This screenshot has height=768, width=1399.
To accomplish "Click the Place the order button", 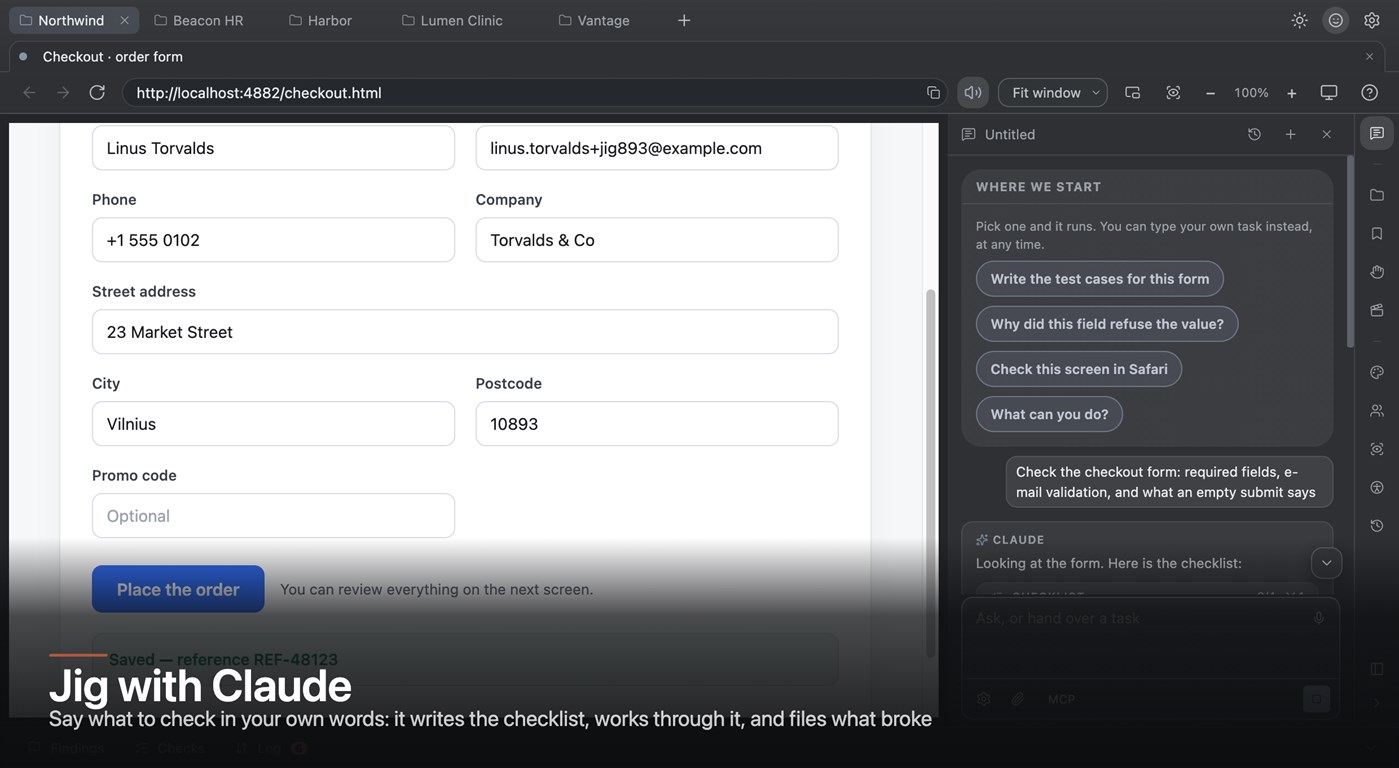I will (x=178, y=589).
